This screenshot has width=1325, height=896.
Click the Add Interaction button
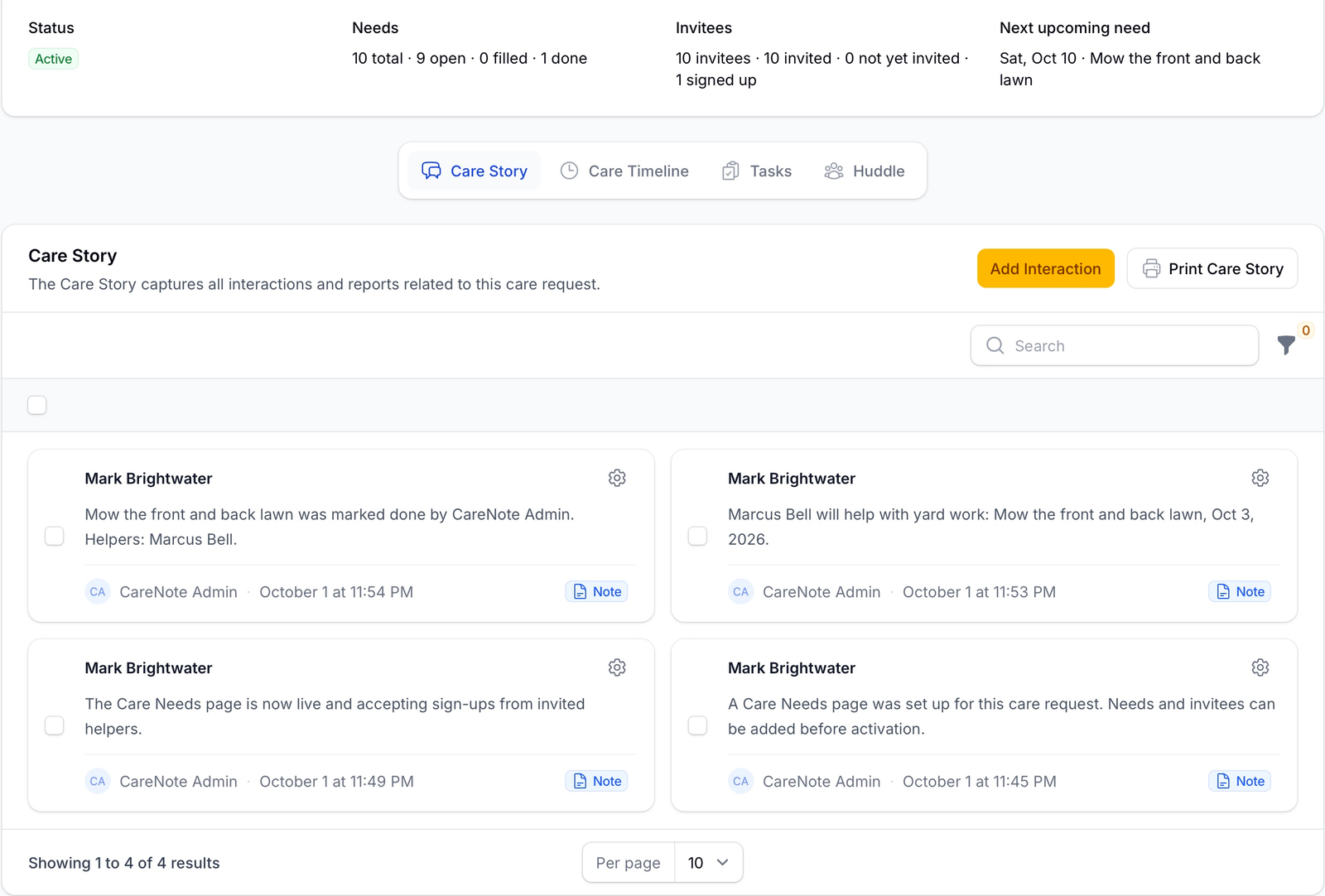coord(1046,268)
